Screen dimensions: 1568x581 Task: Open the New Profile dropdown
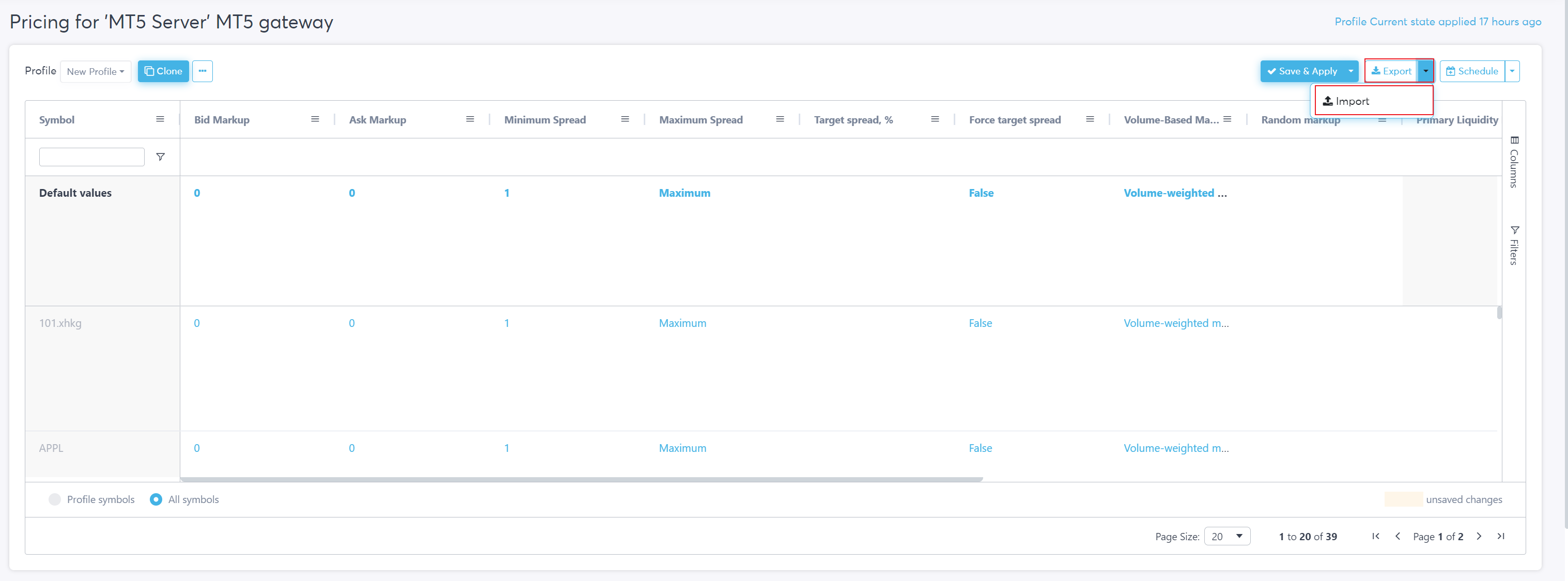click(96, 71)
